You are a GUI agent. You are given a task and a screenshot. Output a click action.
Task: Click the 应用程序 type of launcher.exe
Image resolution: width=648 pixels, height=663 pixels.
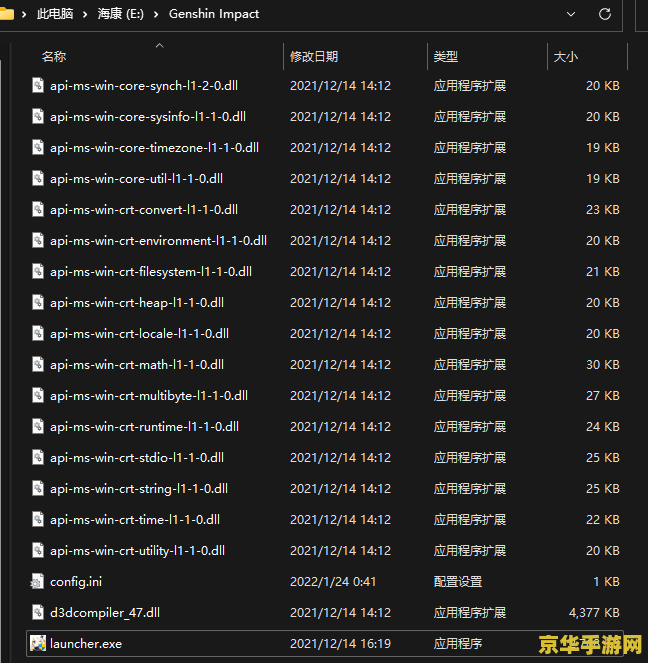458,644
